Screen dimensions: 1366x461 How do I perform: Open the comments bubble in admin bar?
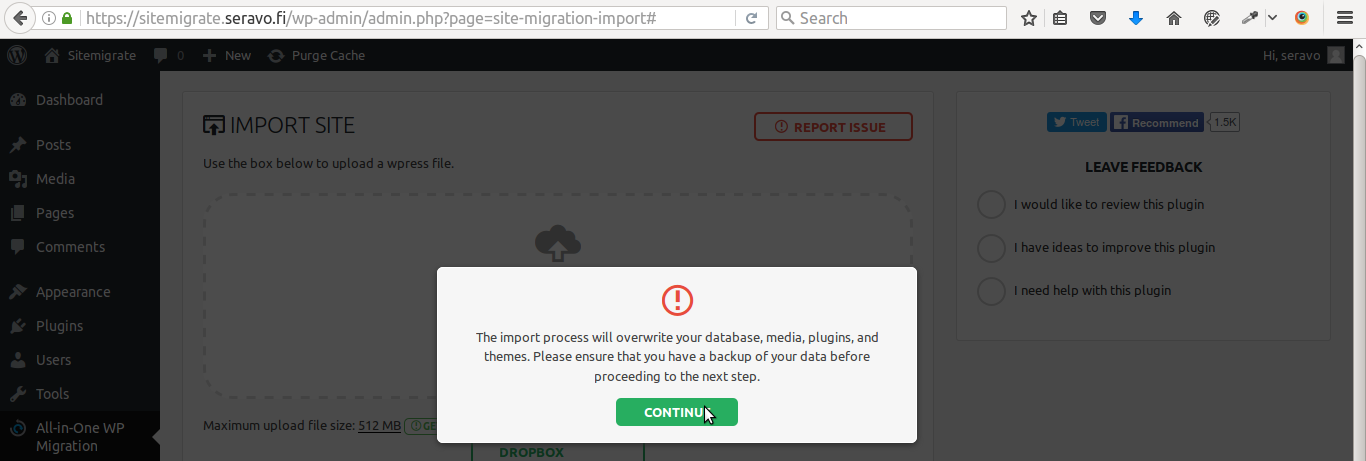169,56
